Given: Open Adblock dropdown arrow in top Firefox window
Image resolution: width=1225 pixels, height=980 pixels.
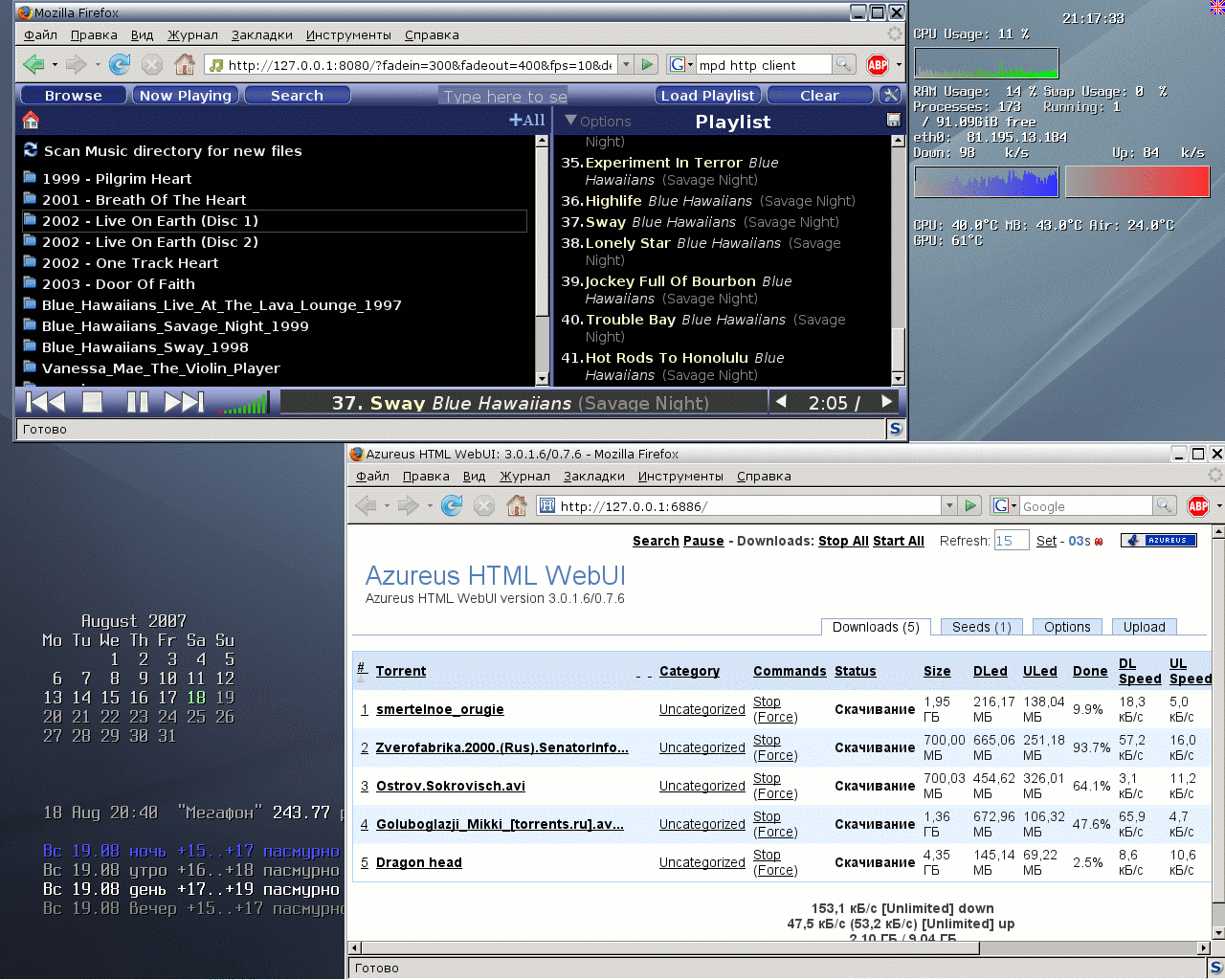Looking at the screenshot, I should tap(899, 65).
